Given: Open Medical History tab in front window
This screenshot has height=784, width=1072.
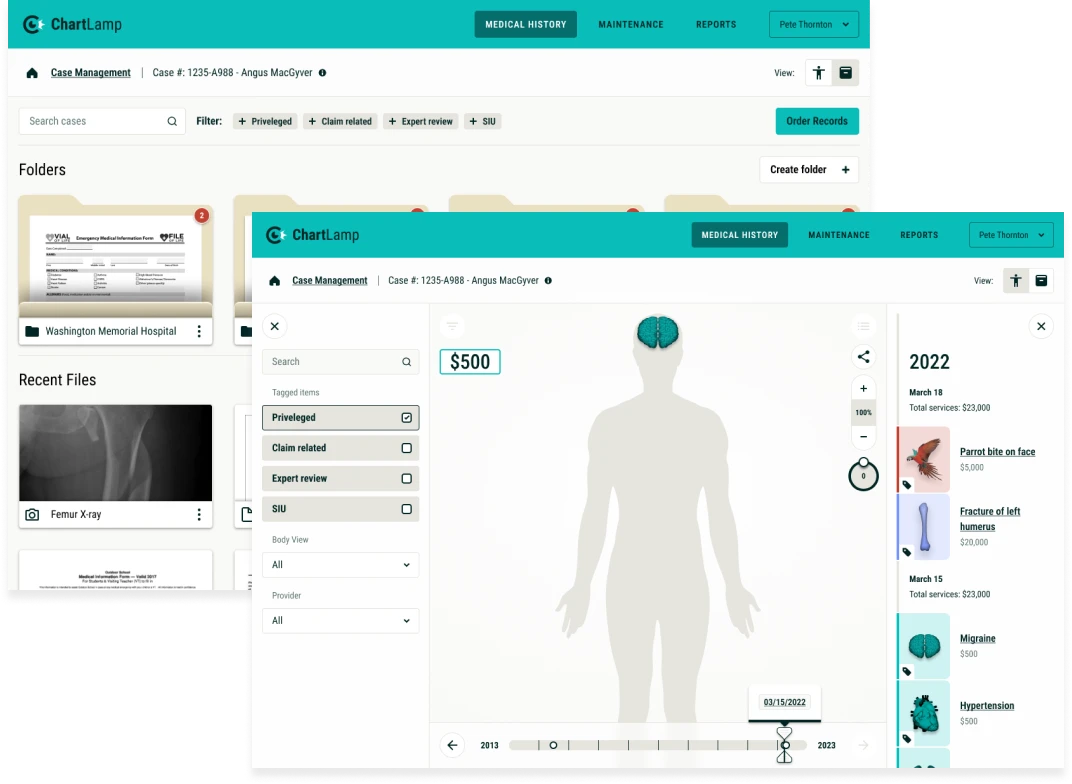Looking at the screenshot, I should tap(740, 235).
